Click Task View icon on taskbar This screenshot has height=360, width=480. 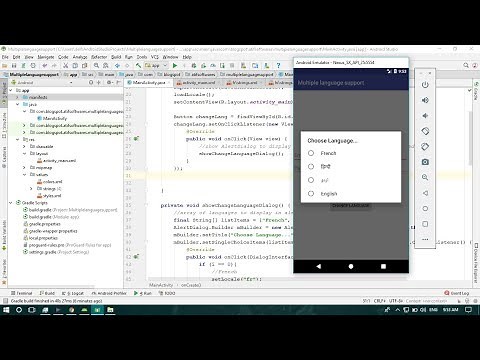tap(32, 310)
